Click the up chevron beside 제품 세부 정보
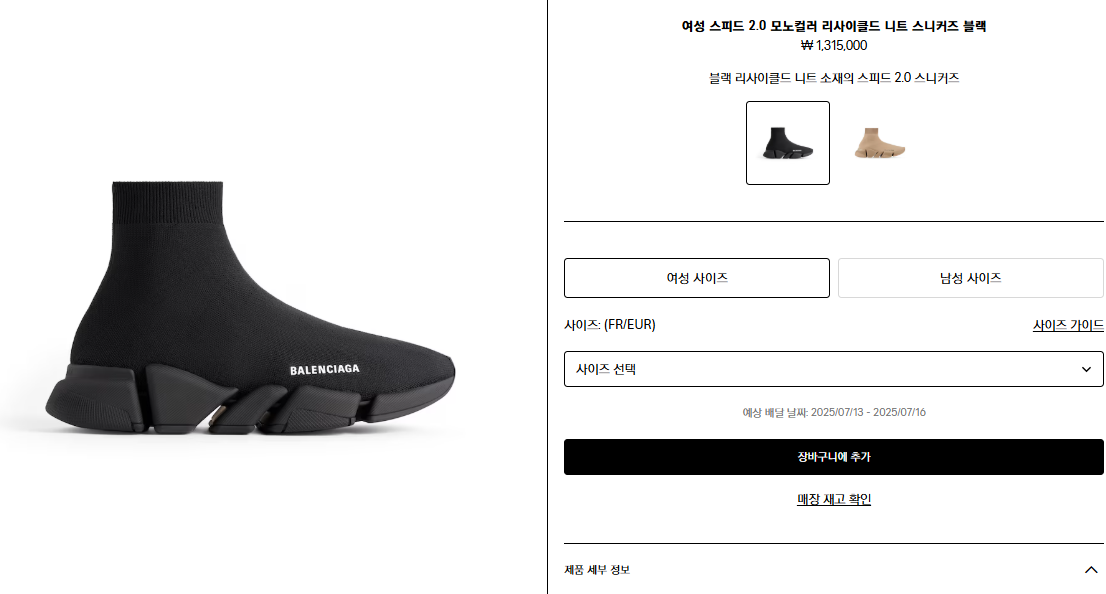1106x594 pixels. pos(1091,570)
